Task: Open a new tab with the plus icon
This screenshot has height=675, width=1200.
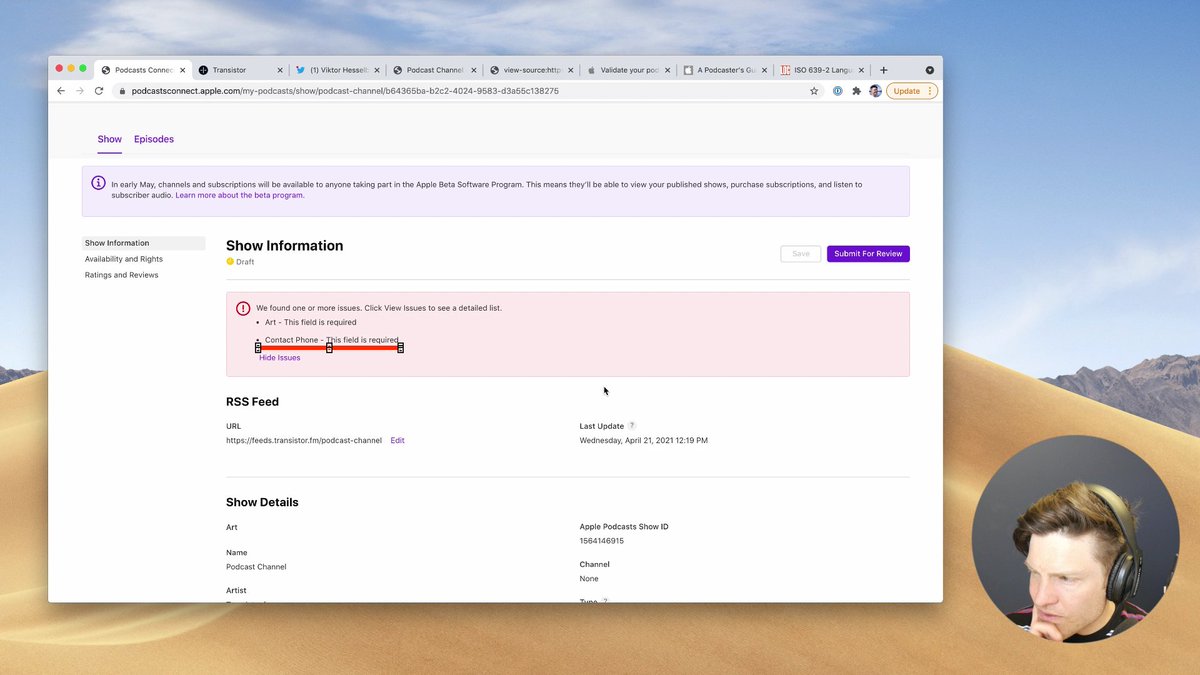Action: [x=883, y=70]
